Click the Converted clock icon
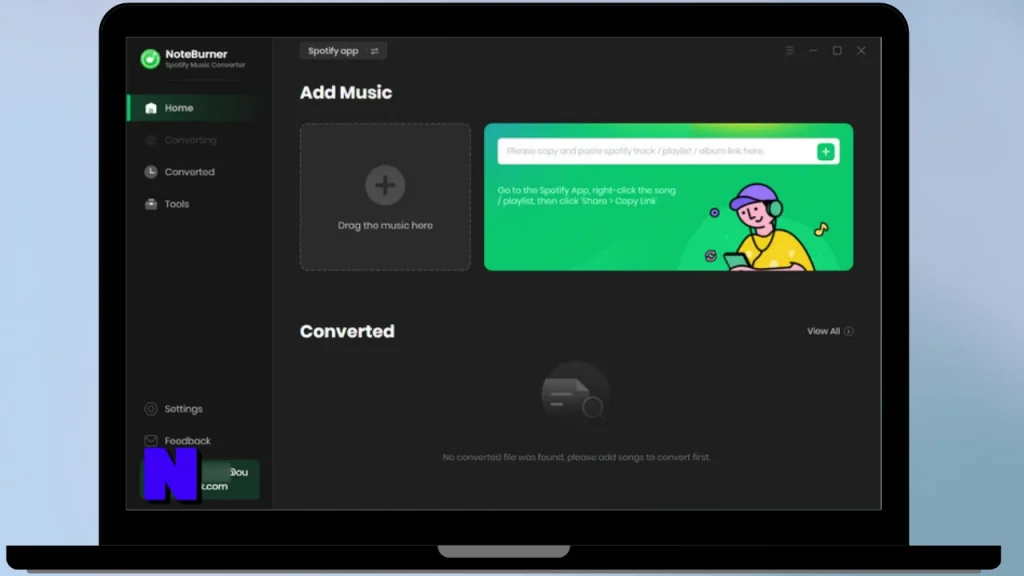Image resolution: width=1024 pixels, height=576 pixels. pos(151,172)
